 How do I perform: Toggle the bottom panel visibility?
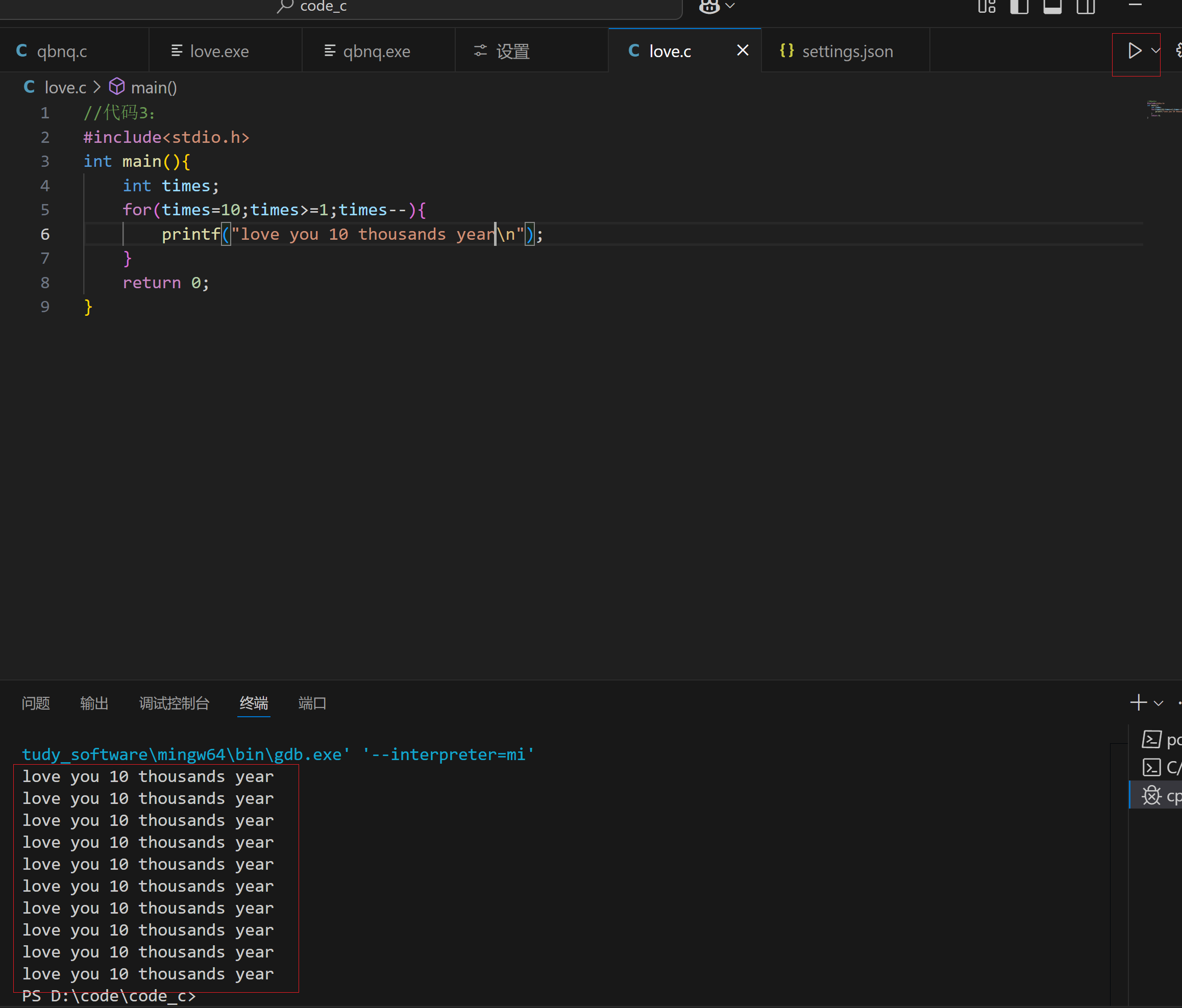pos(1052,6)
